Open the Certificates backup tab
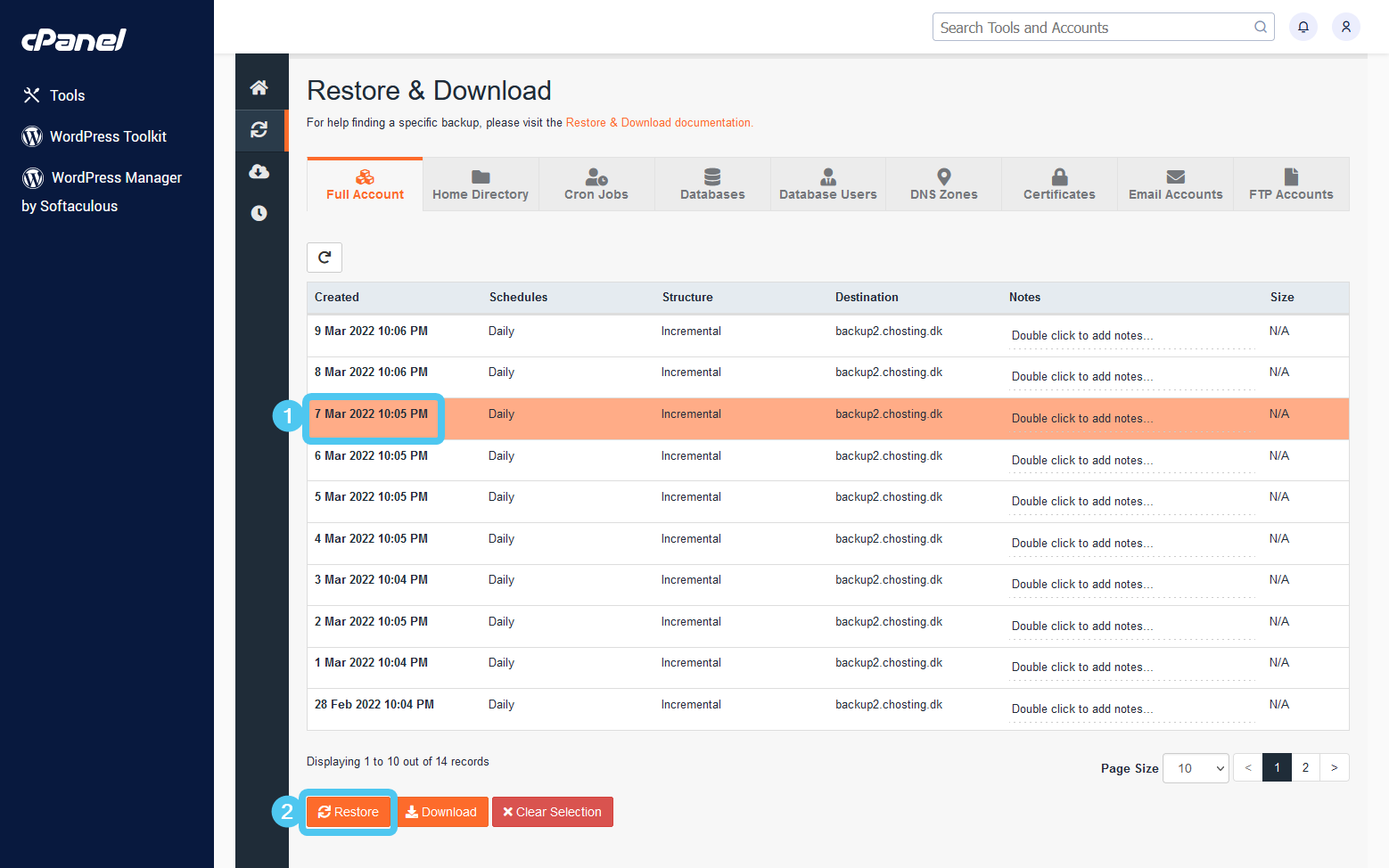1389x868 pixels. click(x=1059, y=184)
